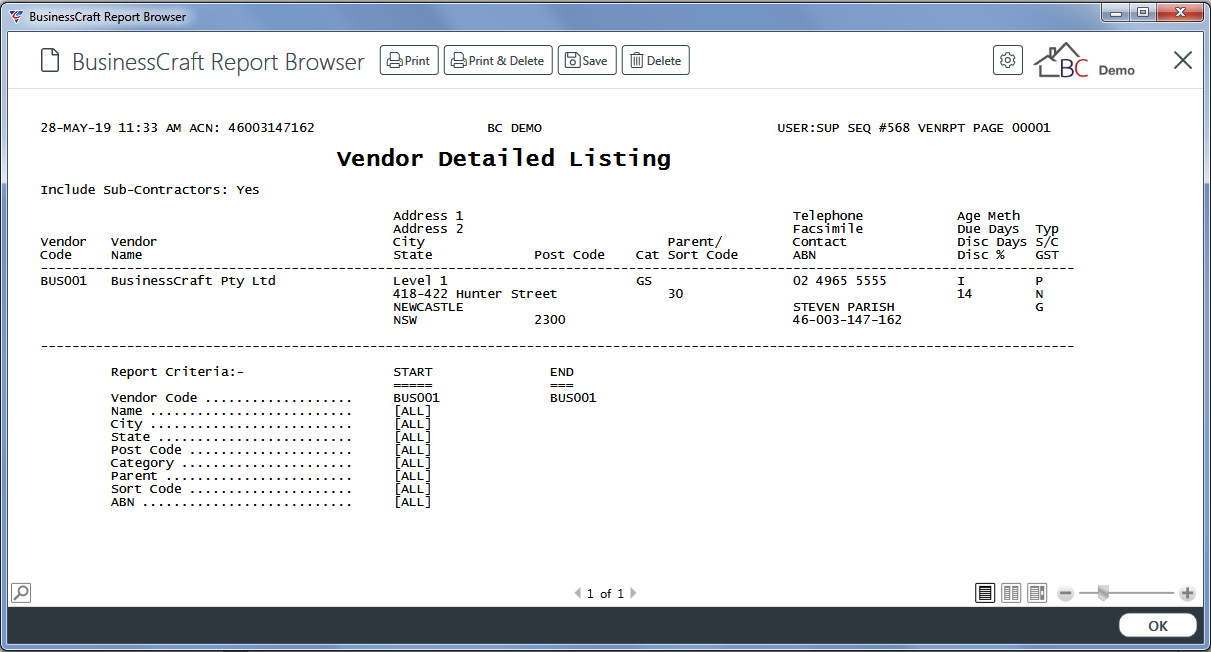Click the sort code value 30
This screenshot has width=1211, height=652.
click(x=676, y=294)
